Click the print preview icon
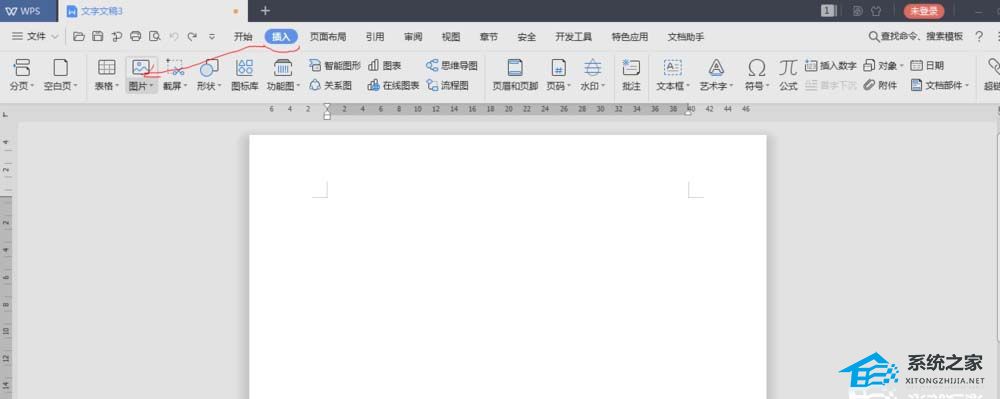 pos(154,37)
